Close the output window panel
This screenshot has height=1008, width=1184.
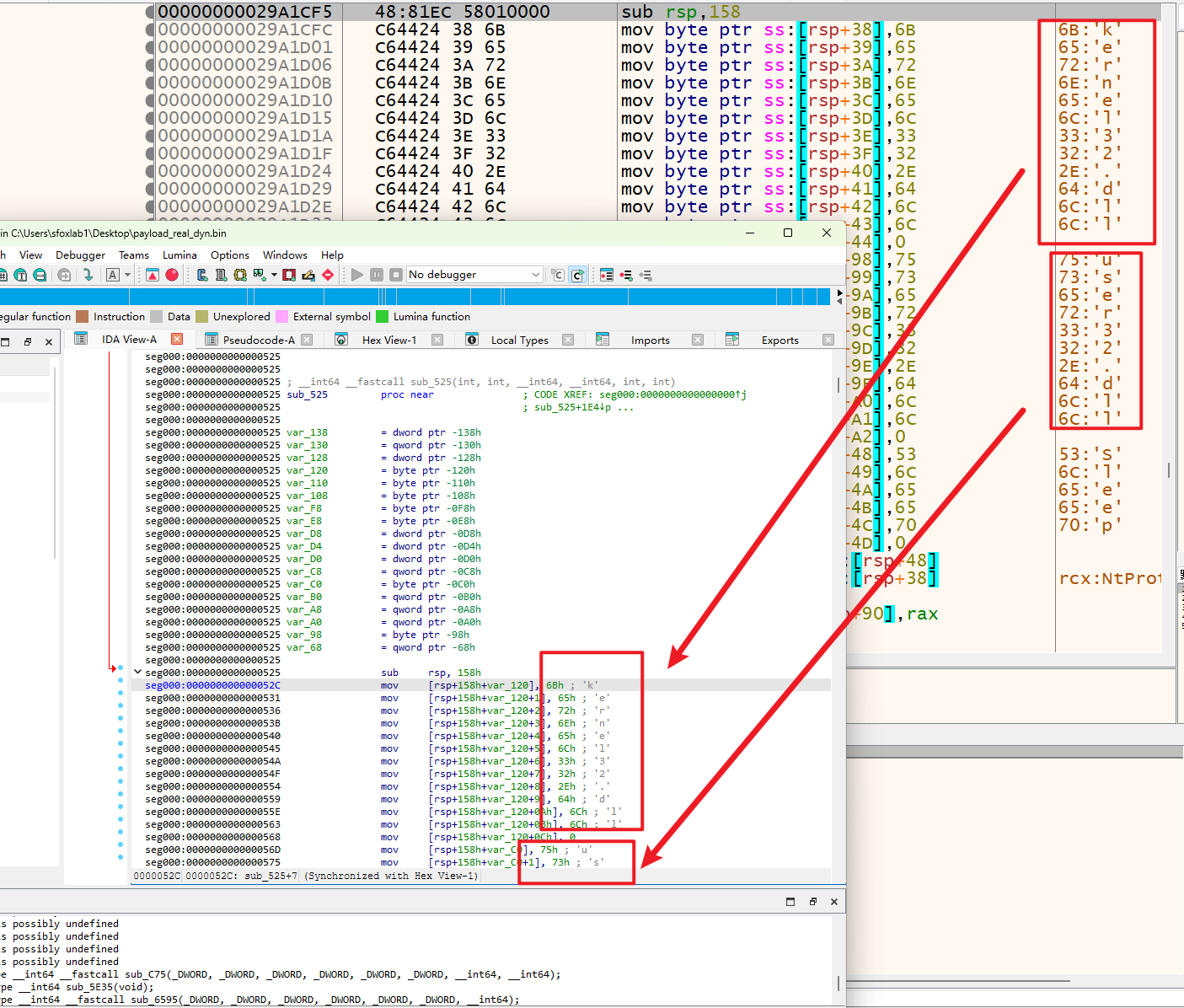[834, 902]
